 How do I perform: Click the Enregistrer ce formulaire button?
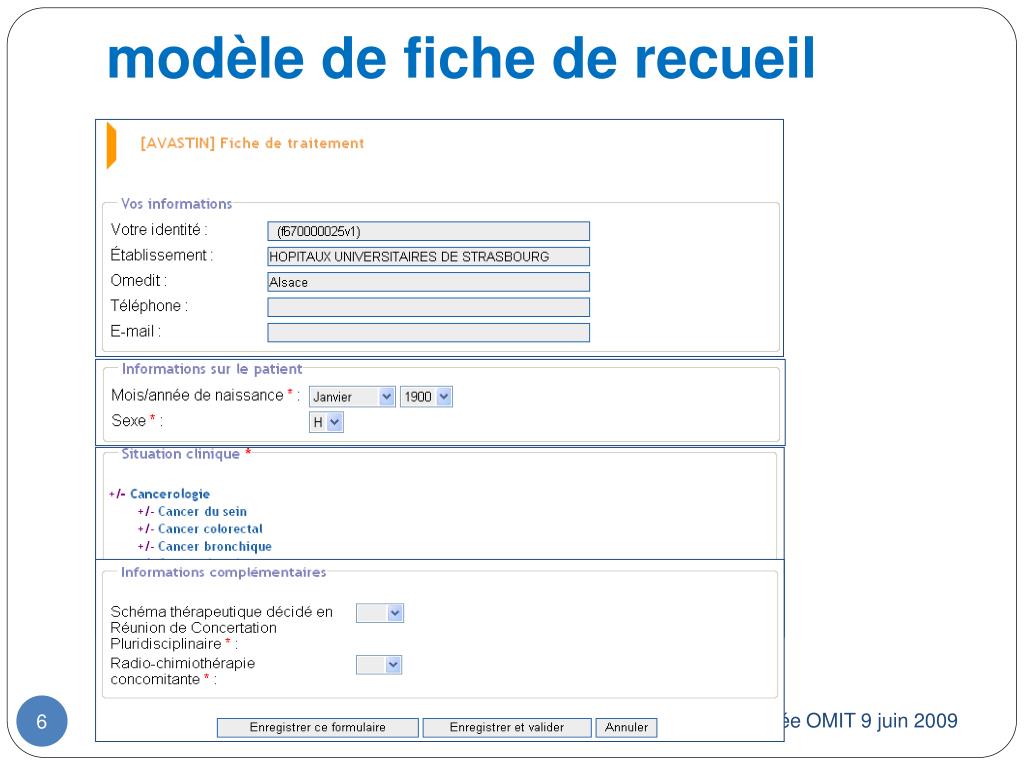click(x=317, y=728)
